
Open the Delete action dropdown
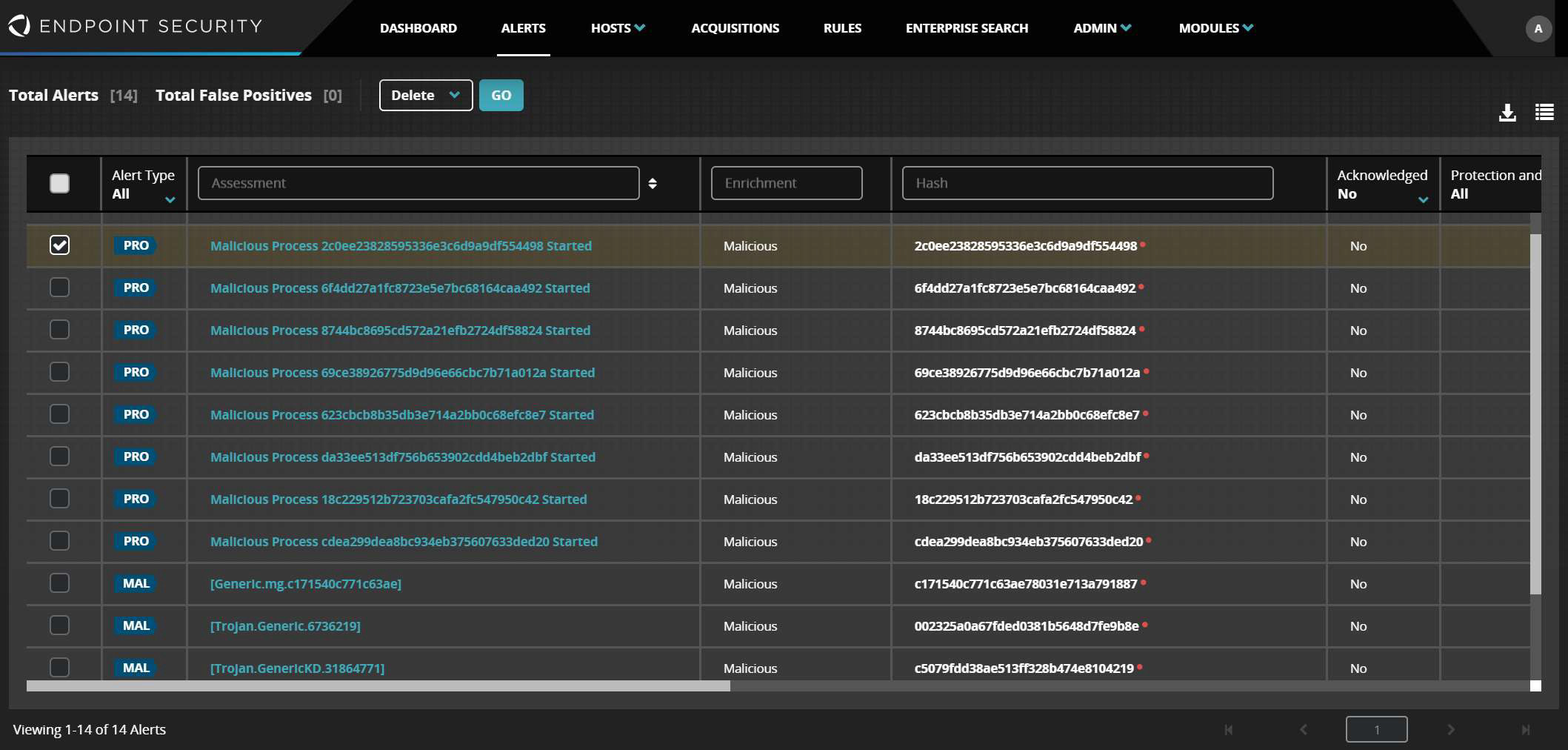click(426, 96)
